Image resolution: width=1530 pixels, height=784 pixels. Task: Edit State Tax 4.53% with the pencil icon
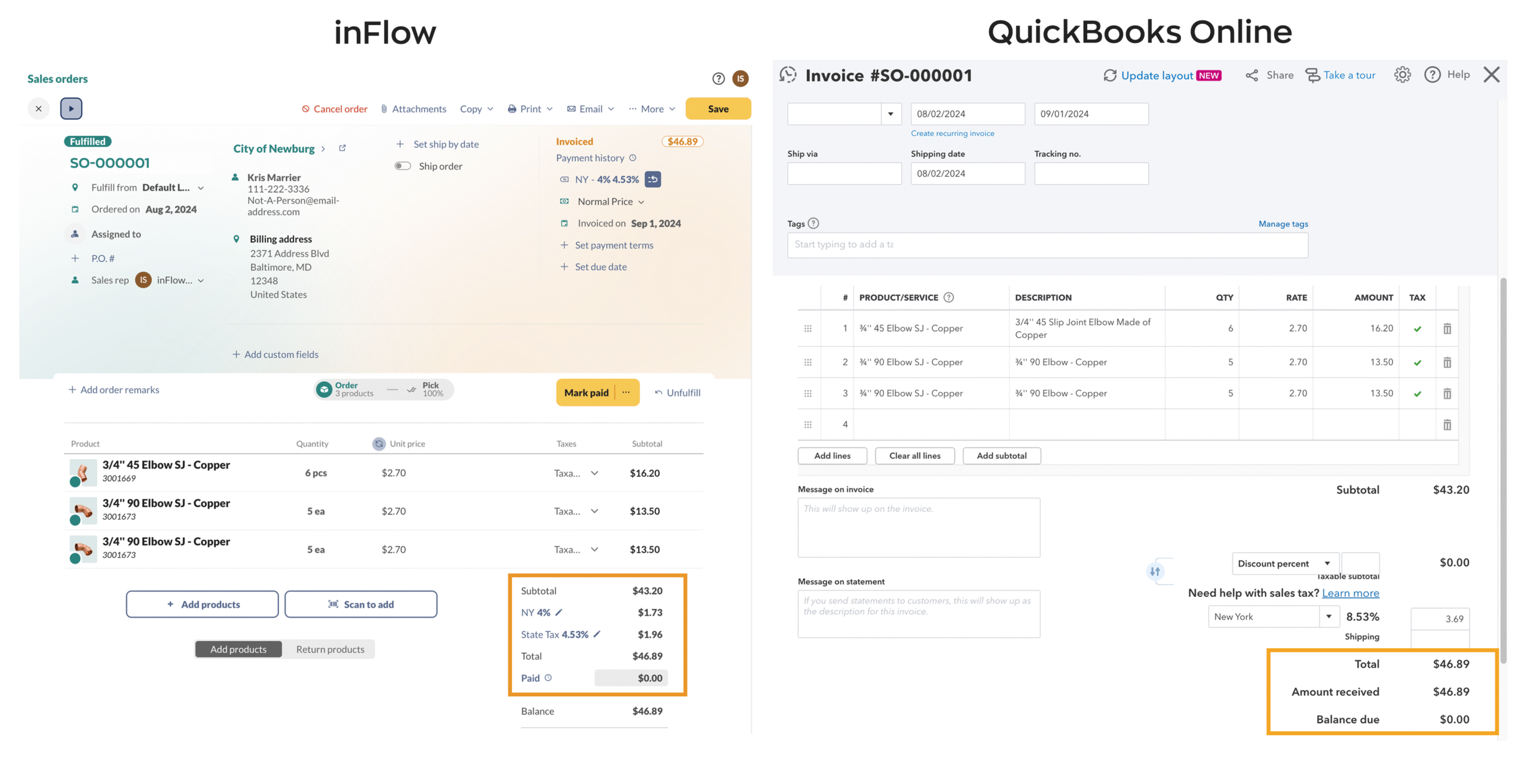coord(598,634)
